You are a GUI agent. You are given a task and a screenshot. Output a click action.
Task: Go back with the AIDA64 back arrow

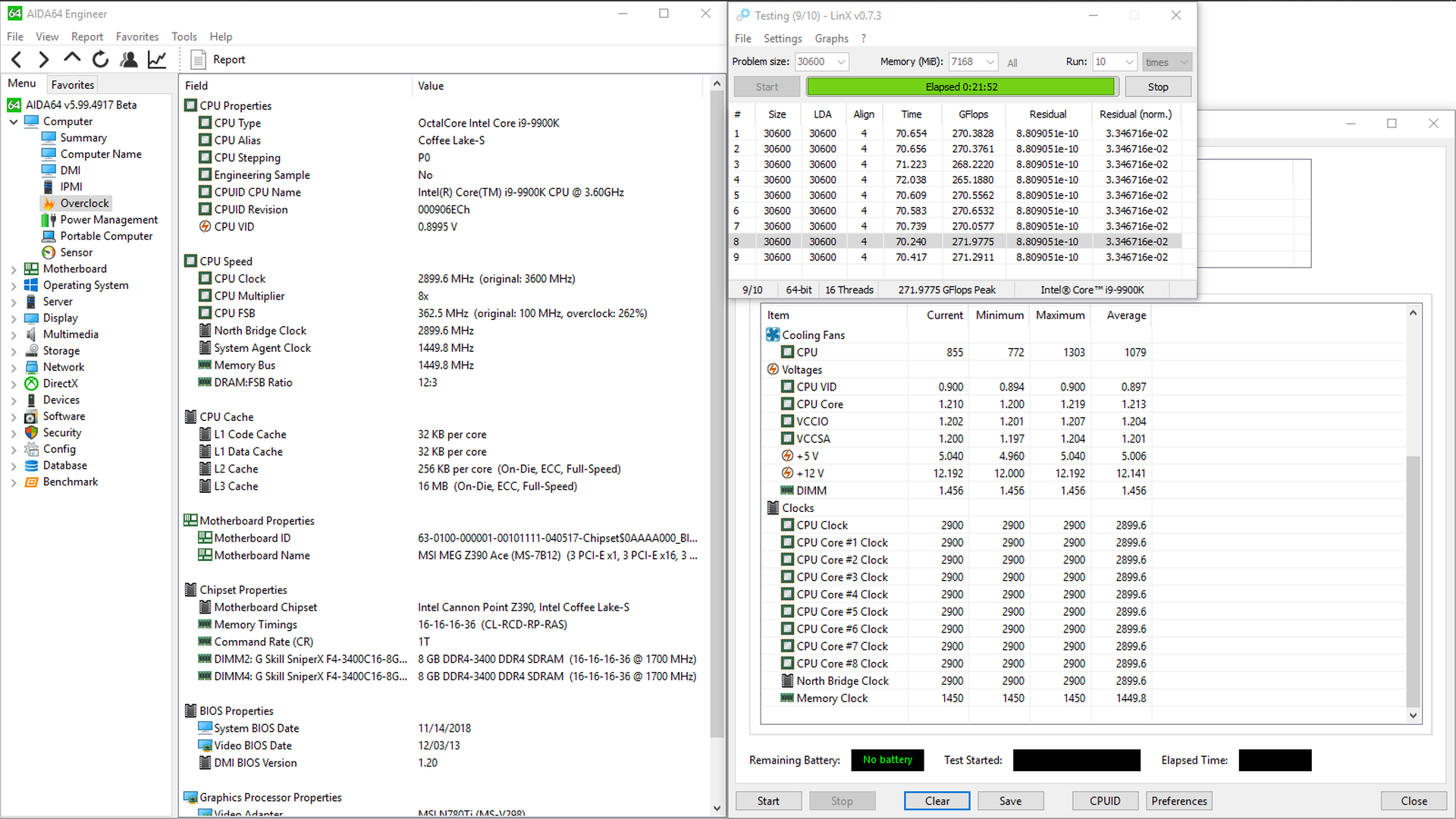click(x=17, y=59)
